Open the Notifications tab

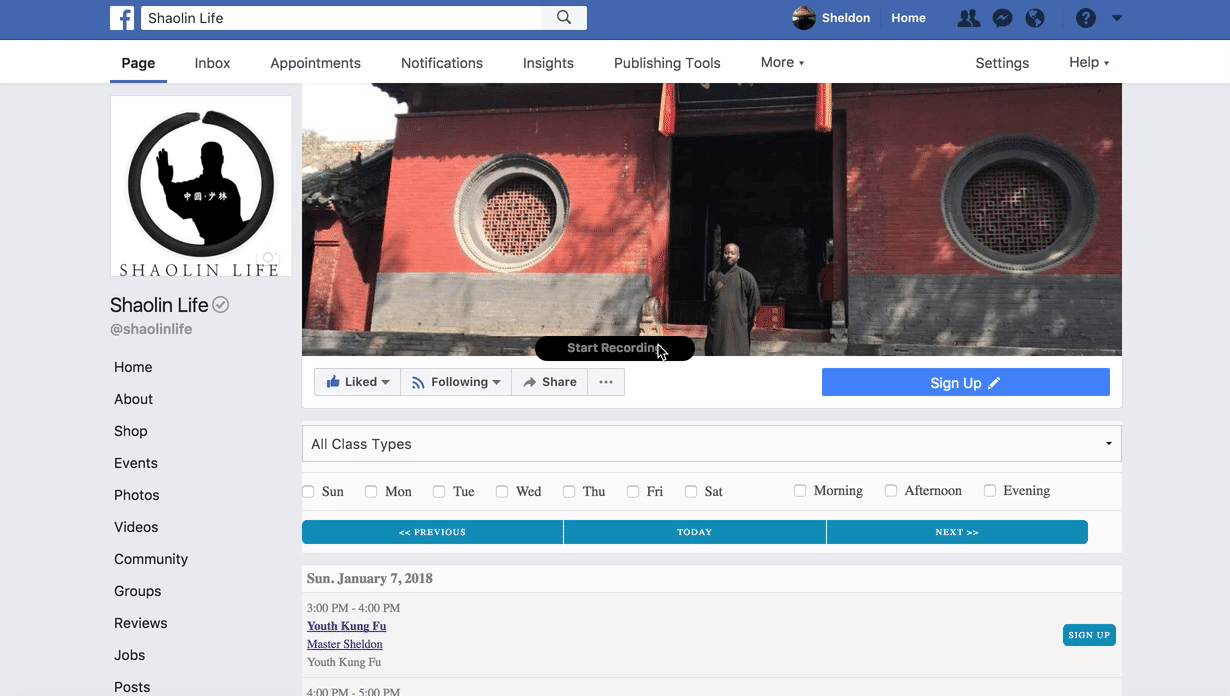[442, 63]
